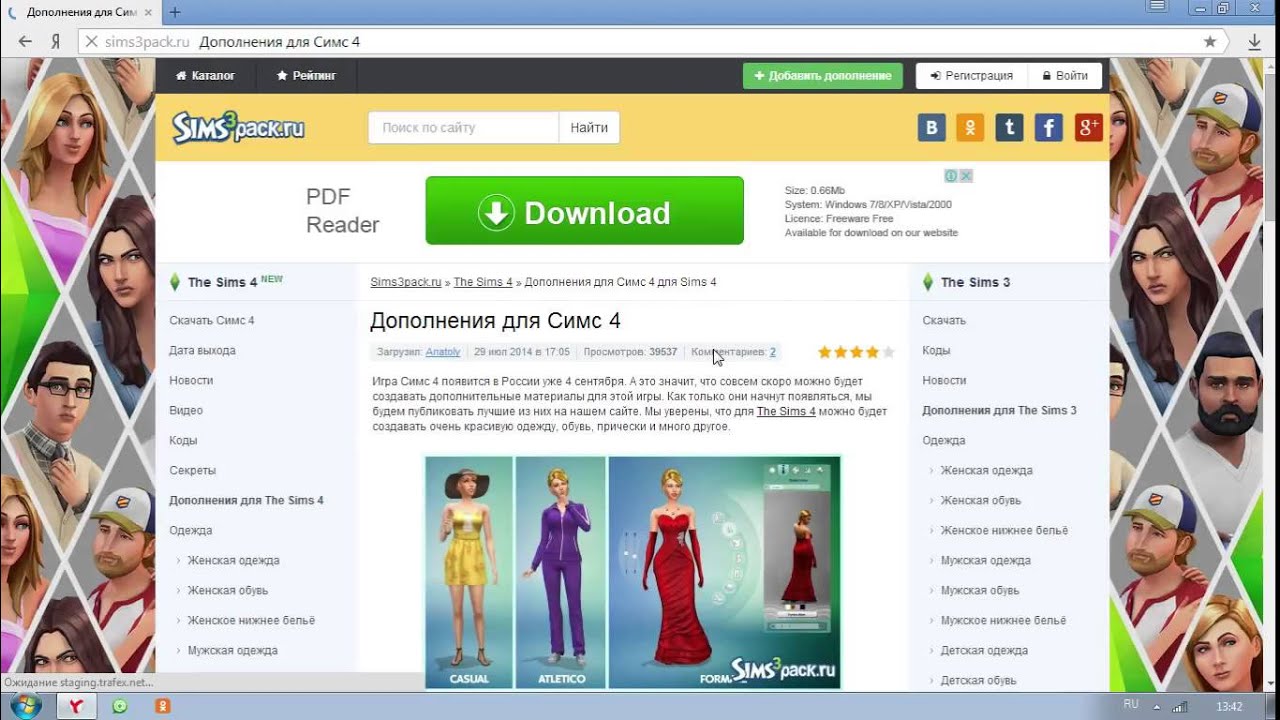Open browser menu hamburger icon

tap(1157, 8)
